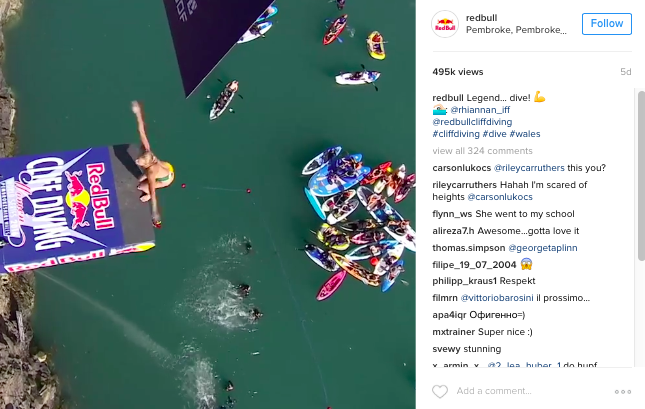Open @georgetaplinn mention link

click(543, 248)
